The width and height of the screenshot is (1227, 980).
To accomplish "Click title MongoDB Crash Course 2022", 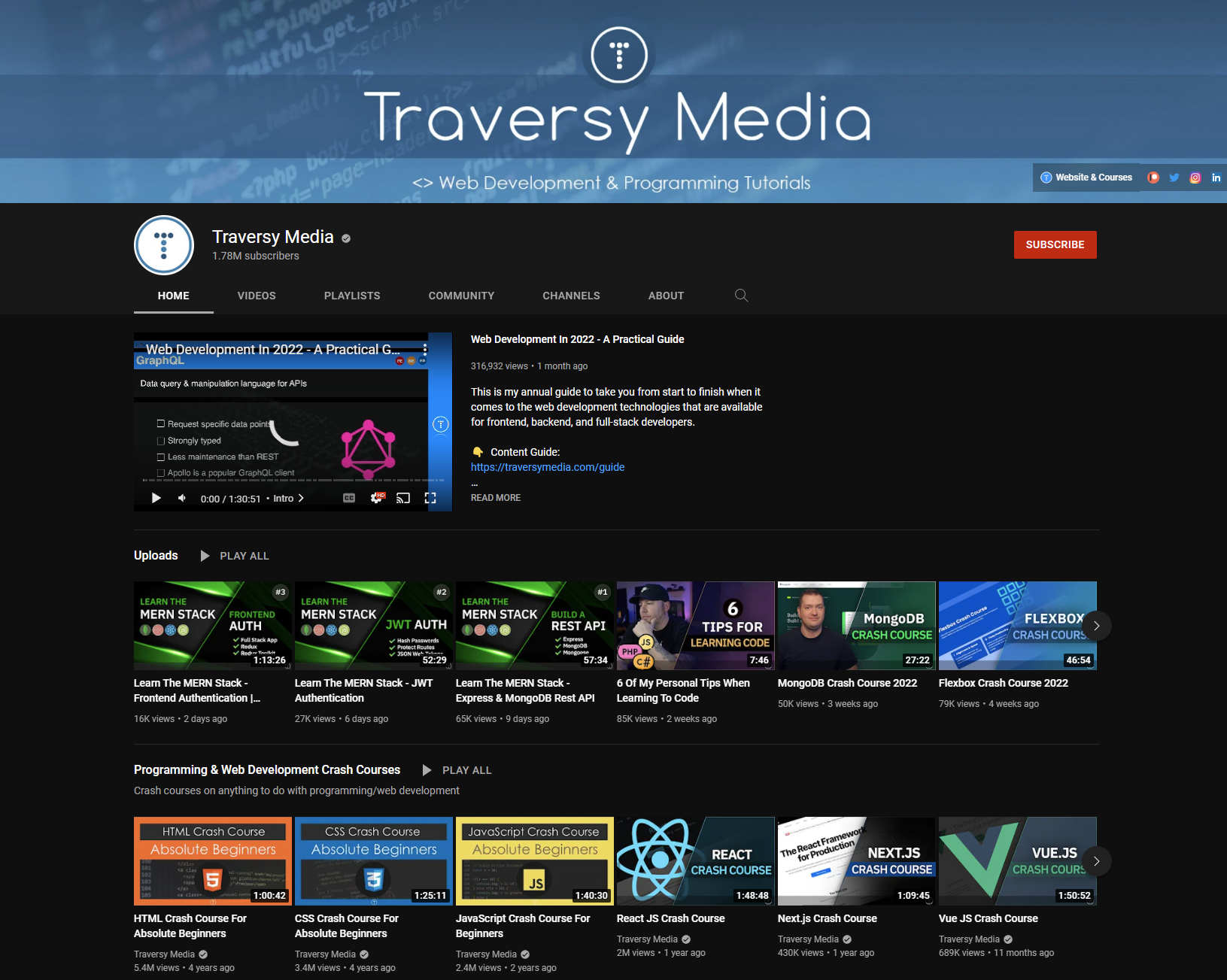I will point(847,683).
